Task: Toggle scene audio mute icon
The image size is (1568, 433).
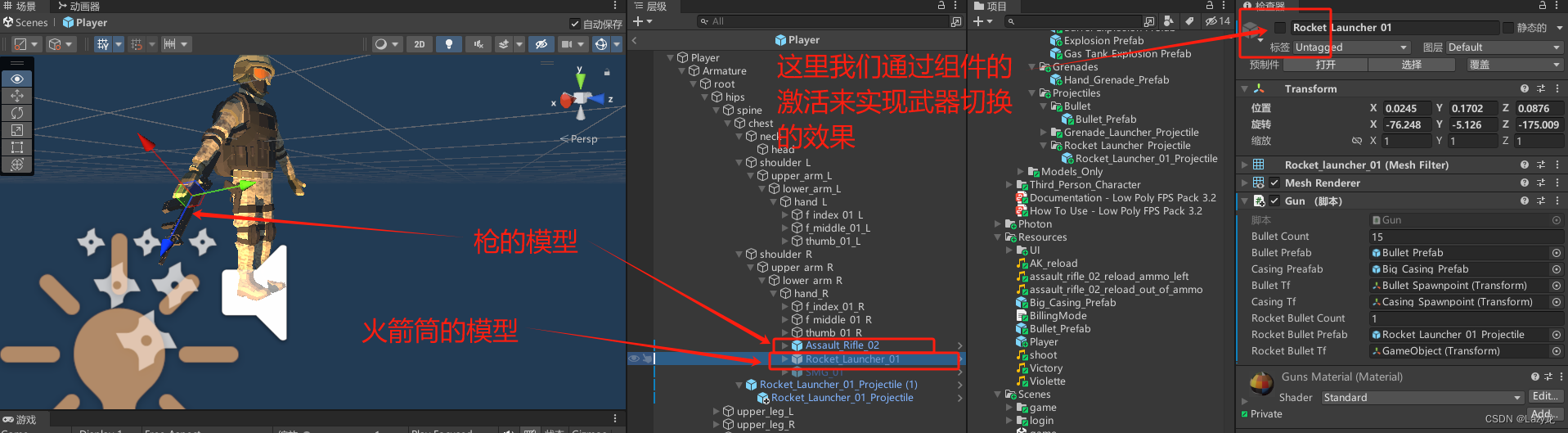Action: point(478,44)
